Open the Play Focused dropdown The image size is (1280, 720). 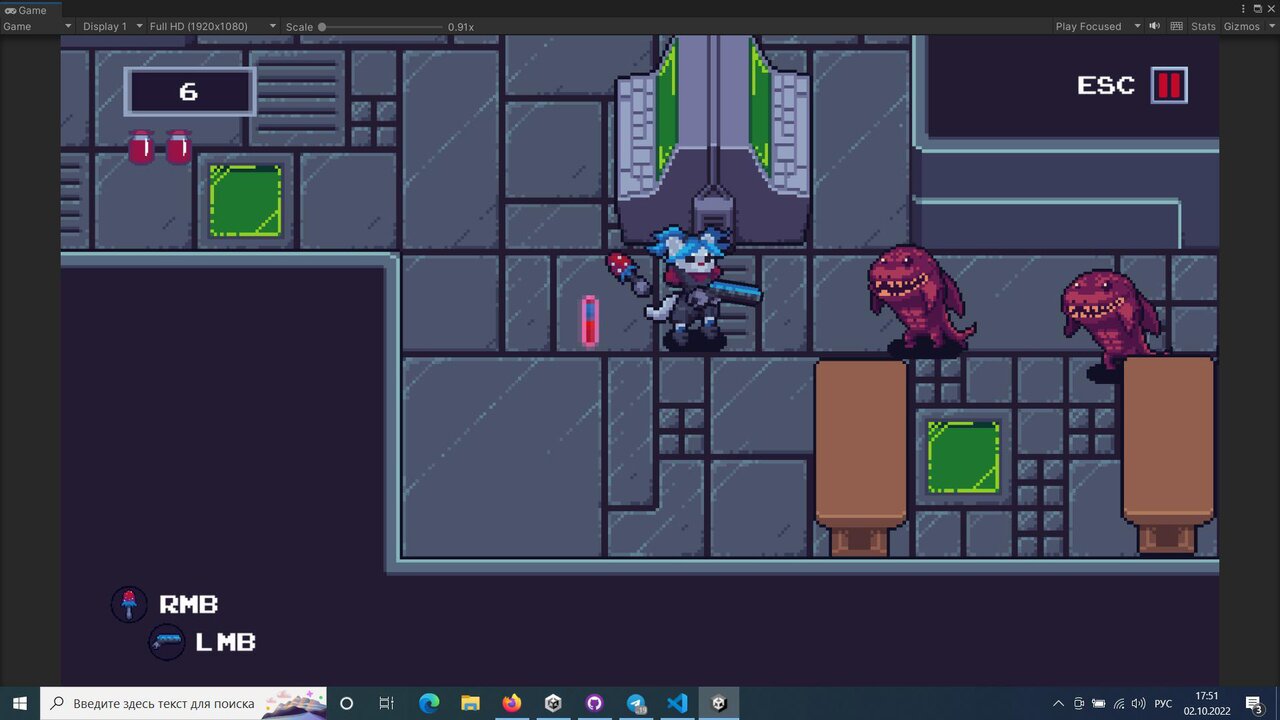coord(1097,26)
